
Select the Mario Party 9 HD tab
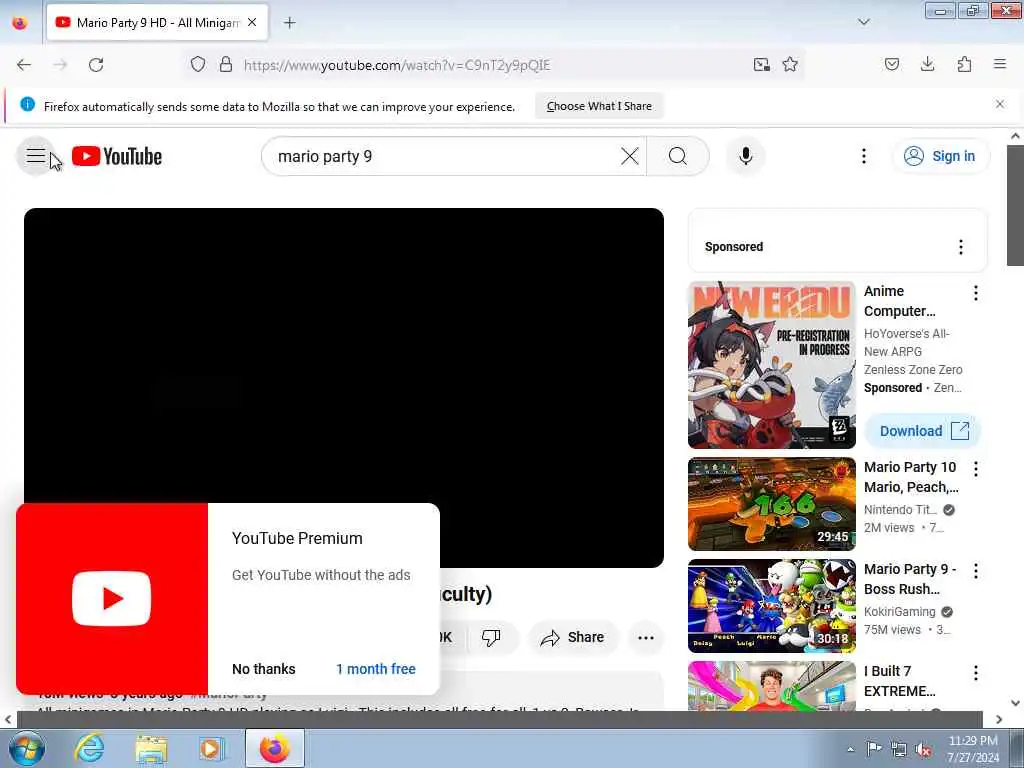point(157,23)
